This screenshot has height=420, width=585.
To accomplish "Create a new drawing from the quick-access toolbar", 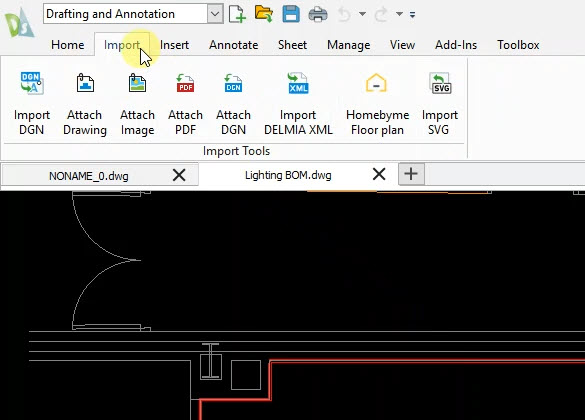I will tap(237, 14).
